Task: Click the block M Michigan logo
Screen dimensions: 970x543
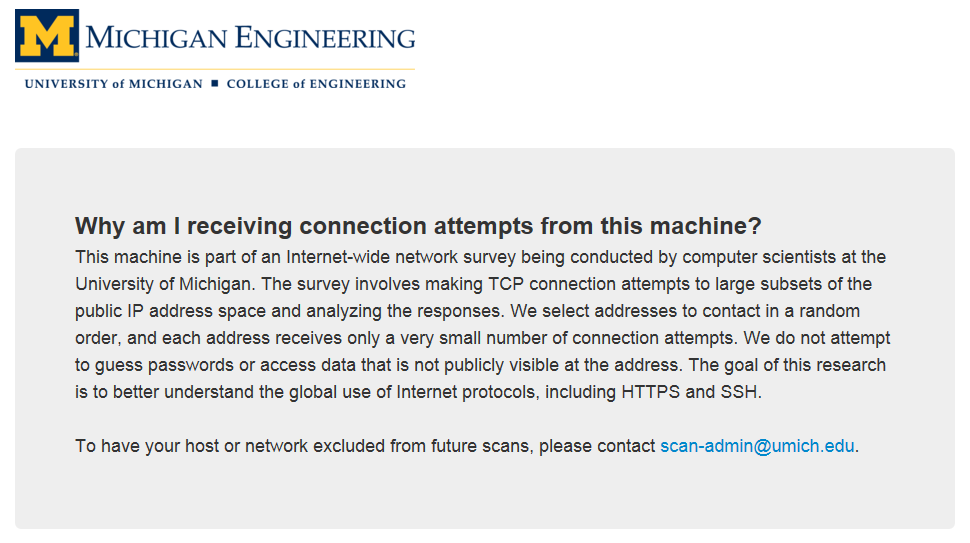Action: 47,36
